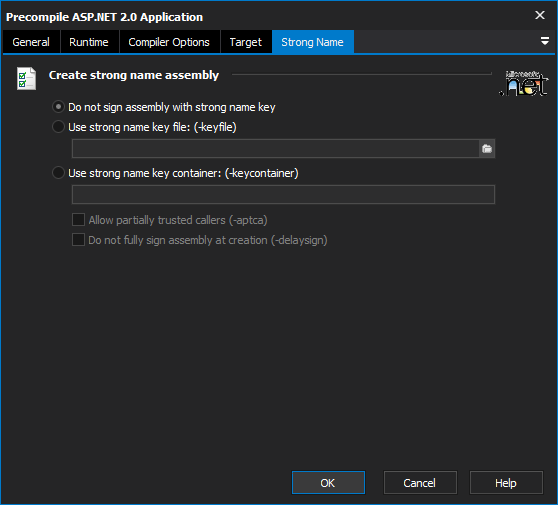Viewport: 558px width, 505px height.
Task: Click the folder browse icon for key file
Action: click(486, 148)
